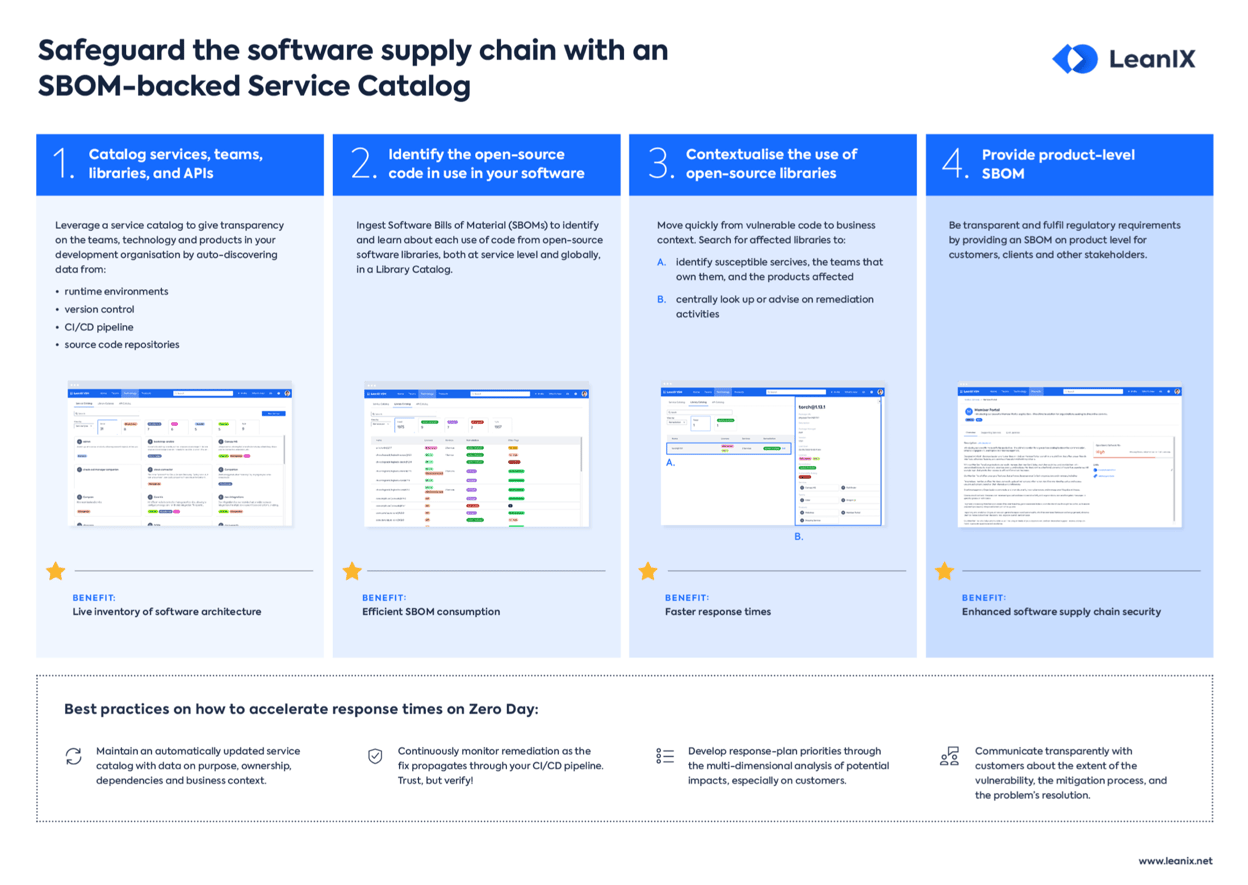Click the refresh arrows icon beside service catalog tip

pyautogui.click(x=73, y=757)
